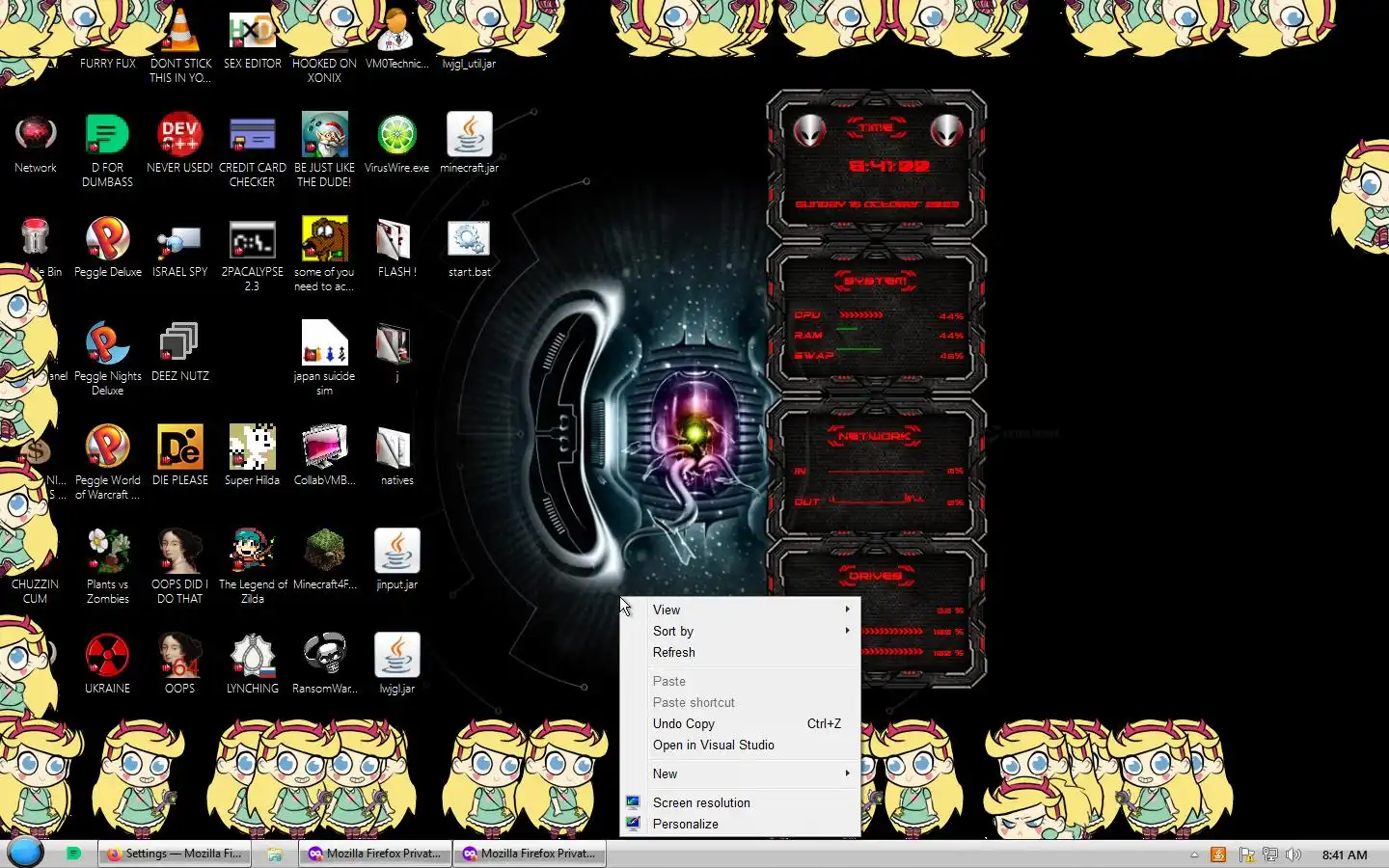Select the HOOKED ON XONIX label
The height and width of the screenshot is (868, 1389).
coord(324,70)
